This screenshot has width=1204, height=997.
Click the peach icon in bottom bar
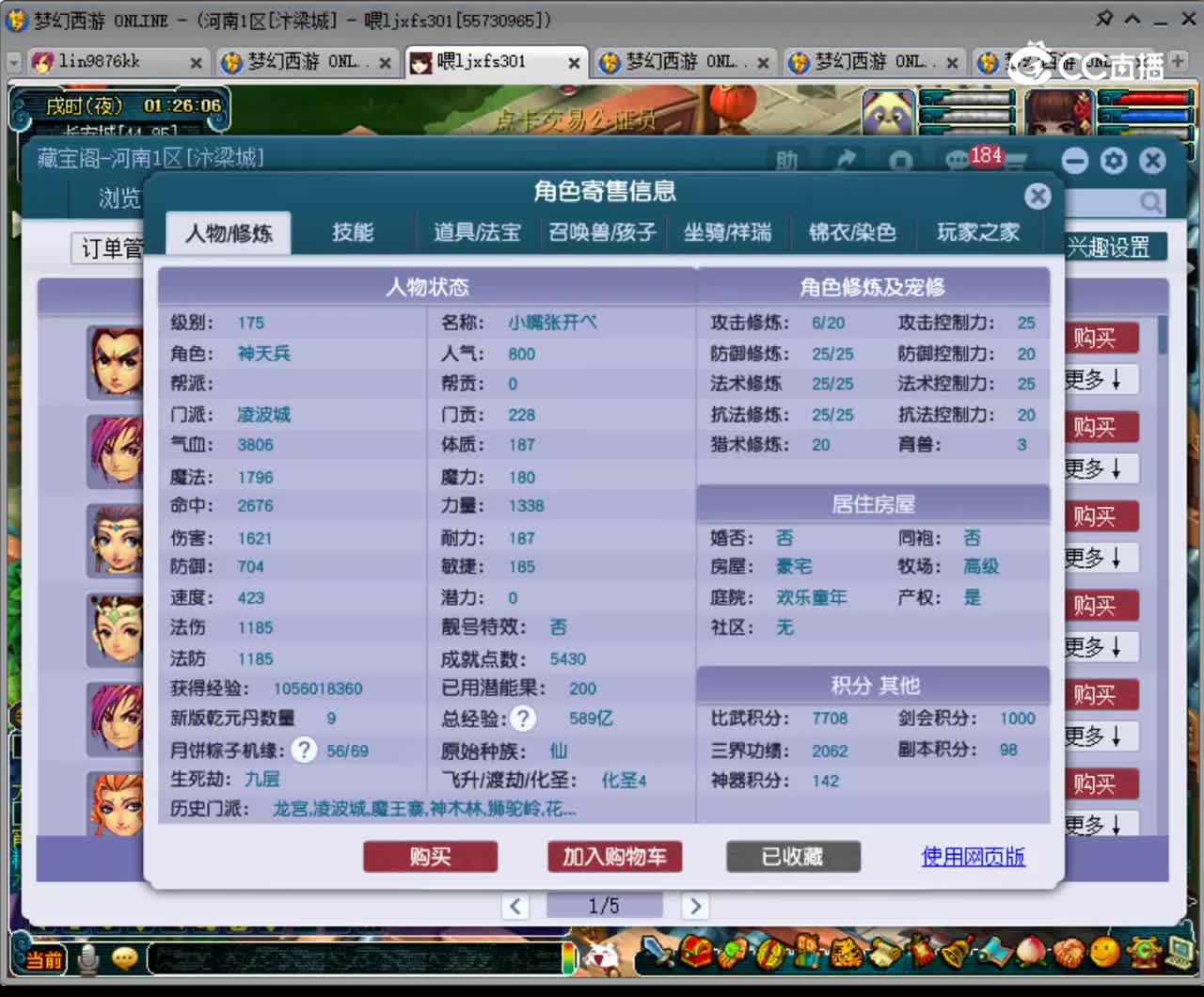1032,952
